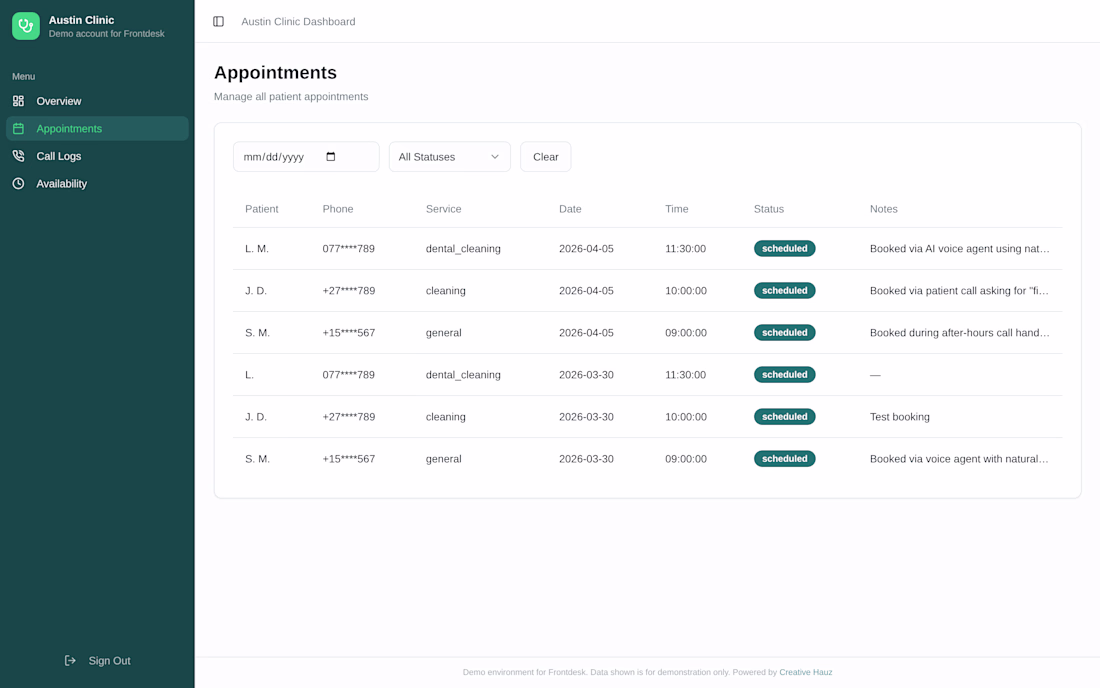This screenshot has width=1100, height=688.
Task: Click the Appointments calendar icon in sidebar
Action: click(18, 128)
